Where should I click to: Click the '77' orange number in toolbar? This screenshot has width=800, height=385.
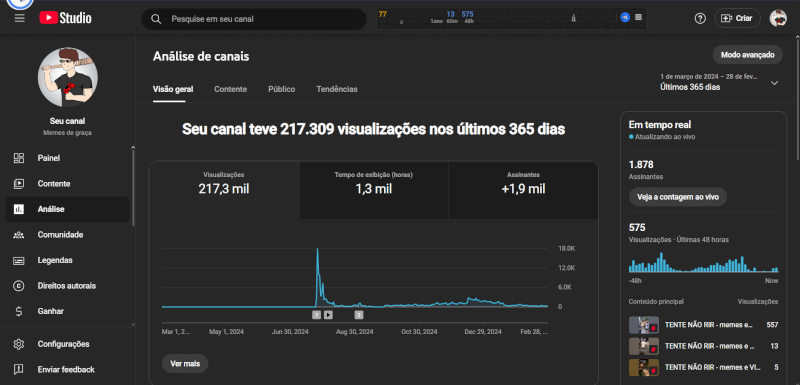(x=383, y=14)
